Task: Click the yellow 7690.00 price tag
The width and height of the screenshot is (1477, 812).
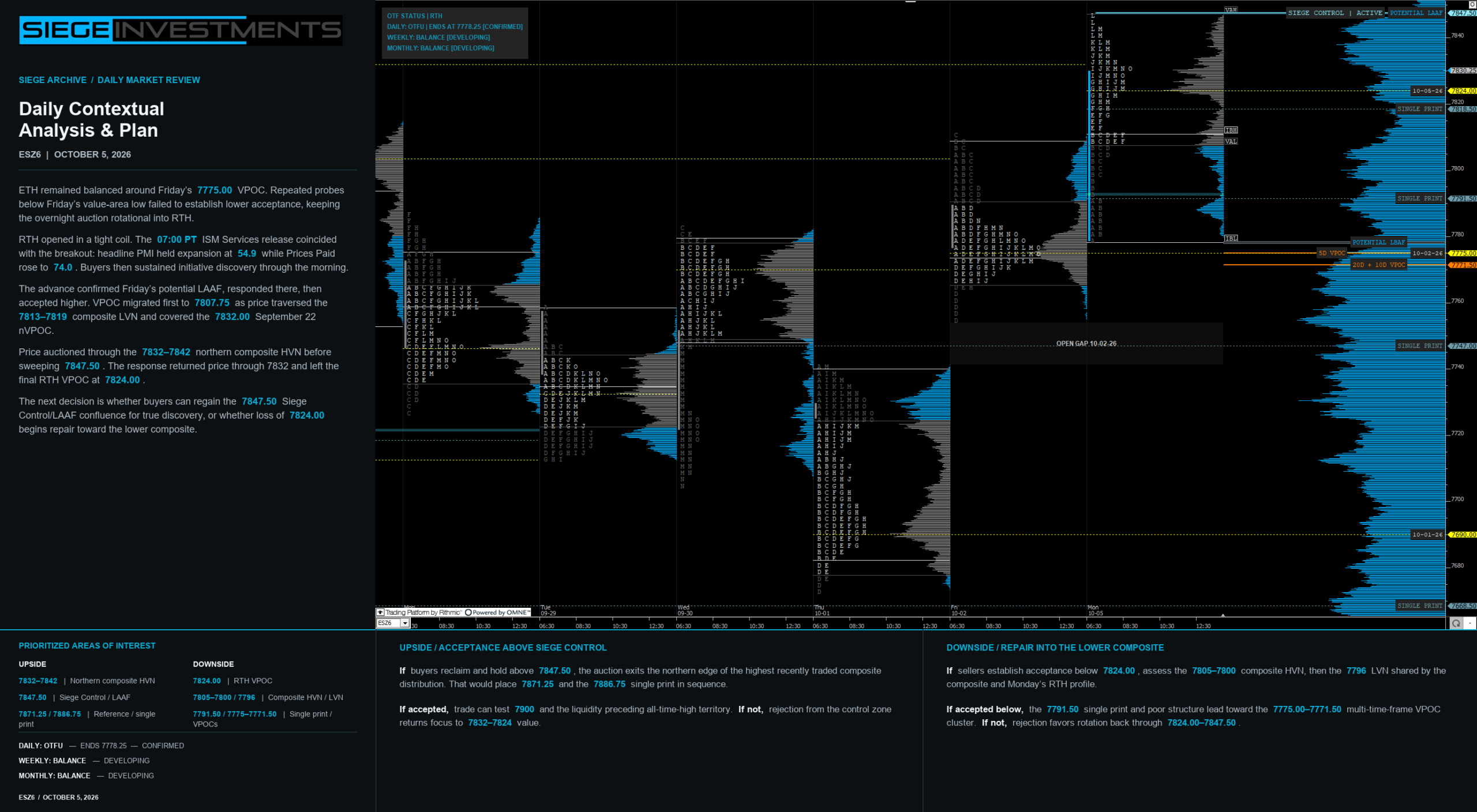Action: [1463, 535]
